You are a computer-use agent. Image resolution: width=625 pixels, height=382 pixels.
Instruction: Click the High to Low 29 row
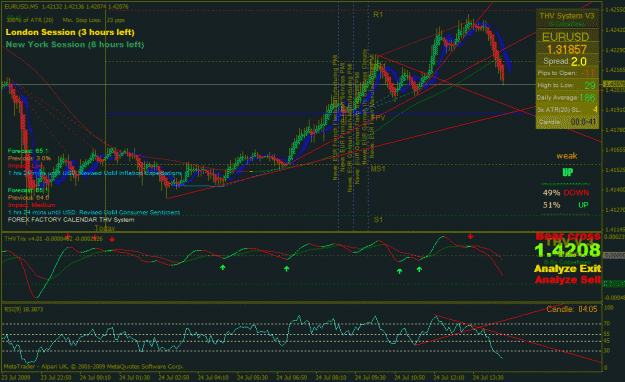567,85
